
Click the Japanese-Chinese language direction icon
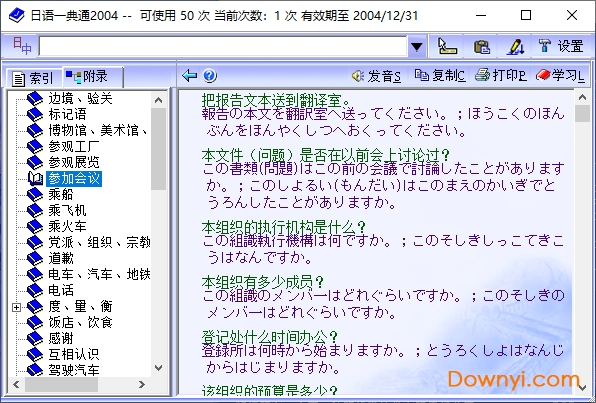tap(22, 46)
